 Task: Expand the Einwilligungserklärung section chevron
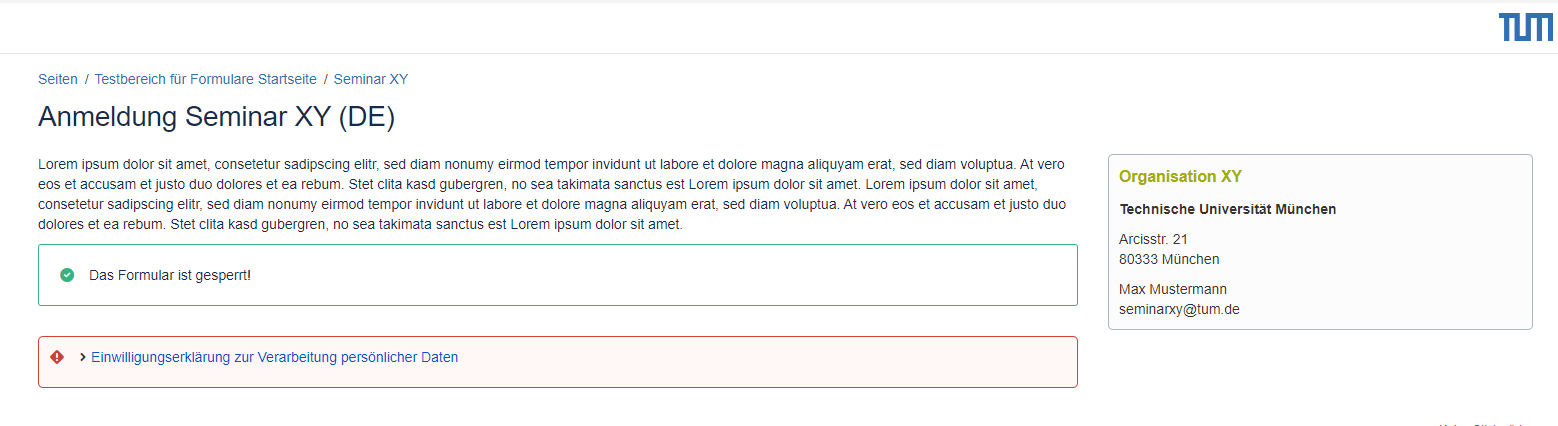(x=82, y=357)
